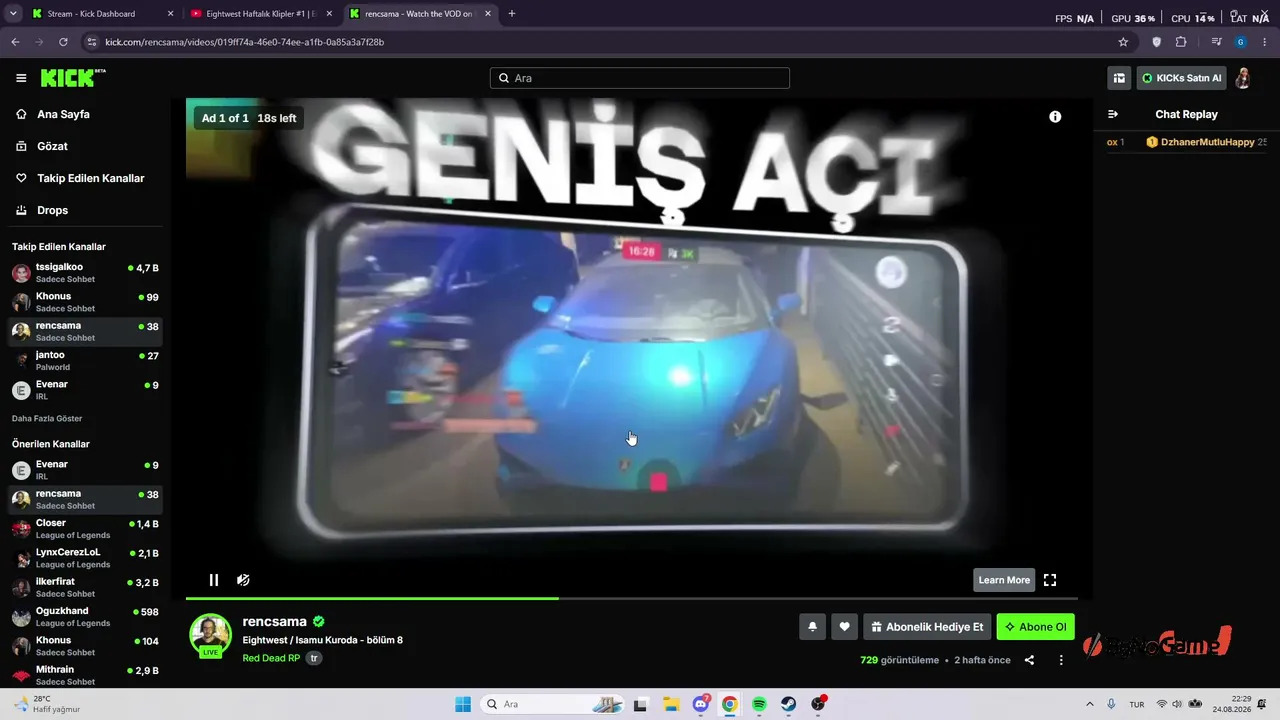Open the Chrome three-dot menu
The width and height of the screenshot is (1280, 720).
coord(1265,42)
